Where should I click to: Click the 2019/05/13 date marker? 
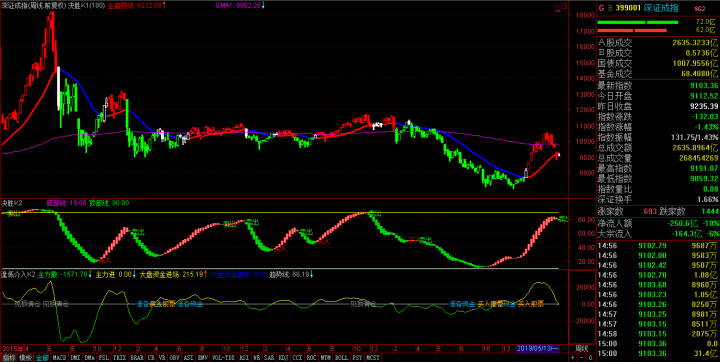click(538, 349)
